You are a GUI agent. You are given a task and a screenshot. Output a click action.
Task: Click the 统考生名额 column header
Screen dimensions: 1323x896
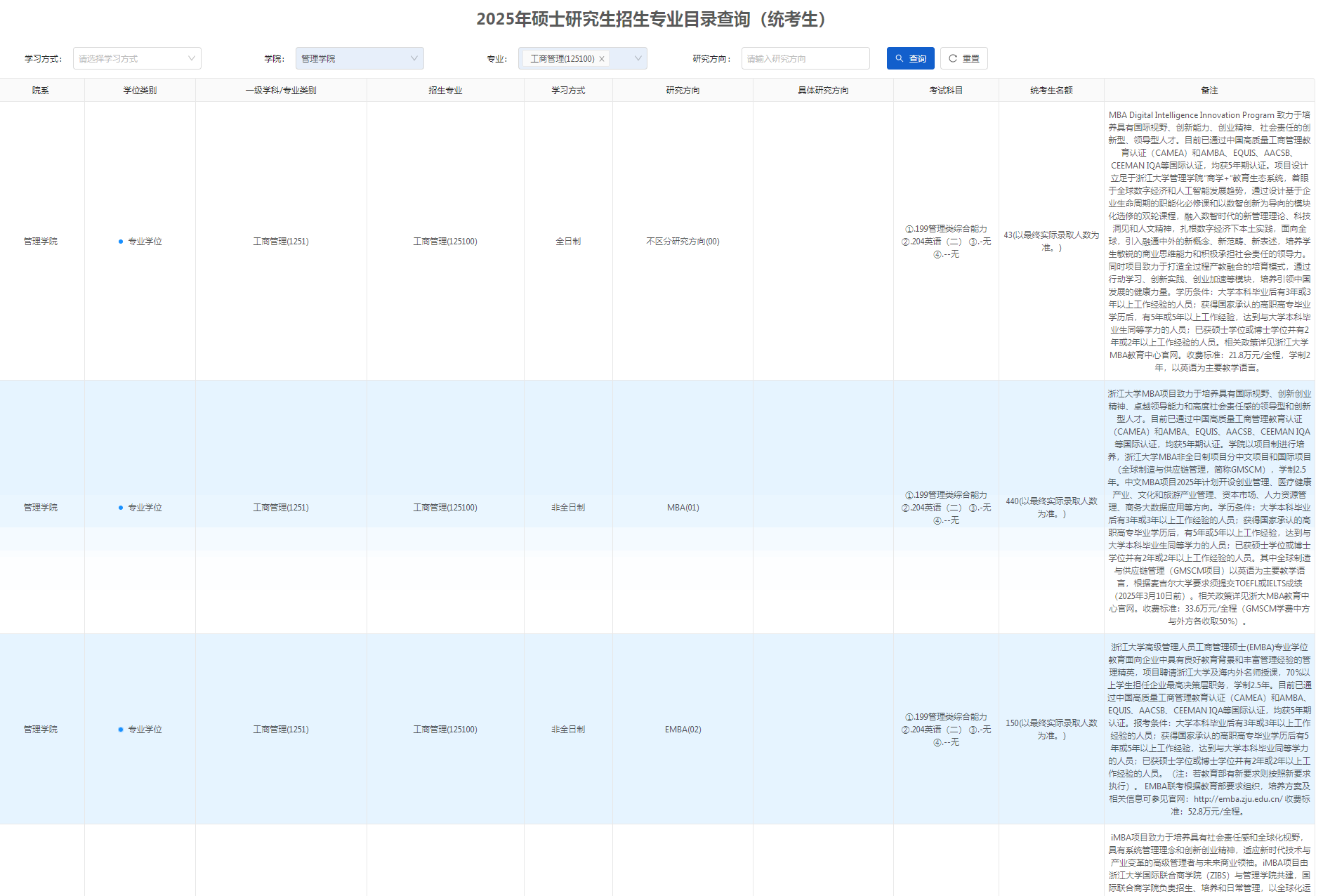tap(1051, 91)
